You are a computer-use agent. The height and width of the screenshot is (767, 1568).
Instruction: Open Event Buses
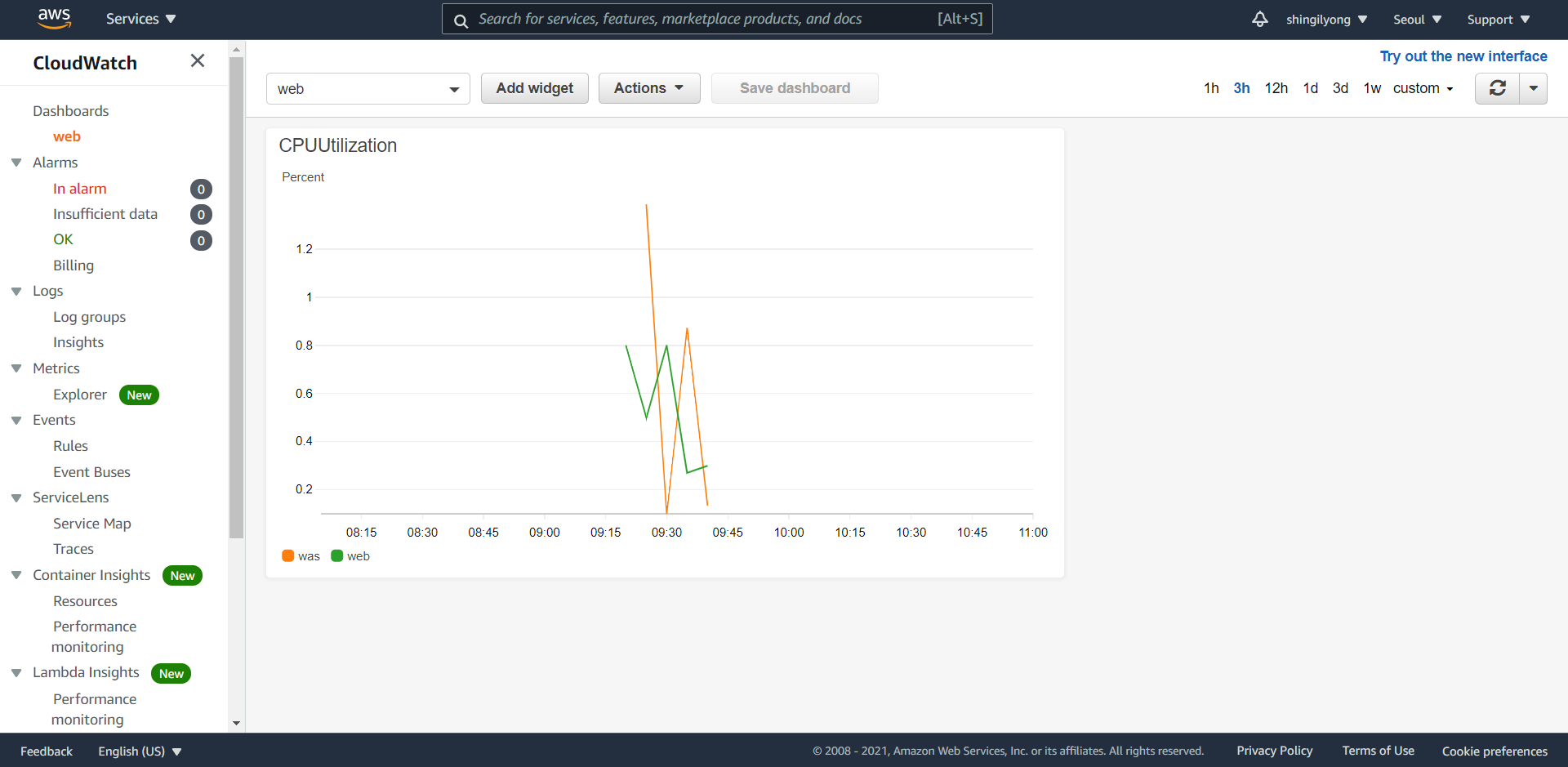pos(91,472)
